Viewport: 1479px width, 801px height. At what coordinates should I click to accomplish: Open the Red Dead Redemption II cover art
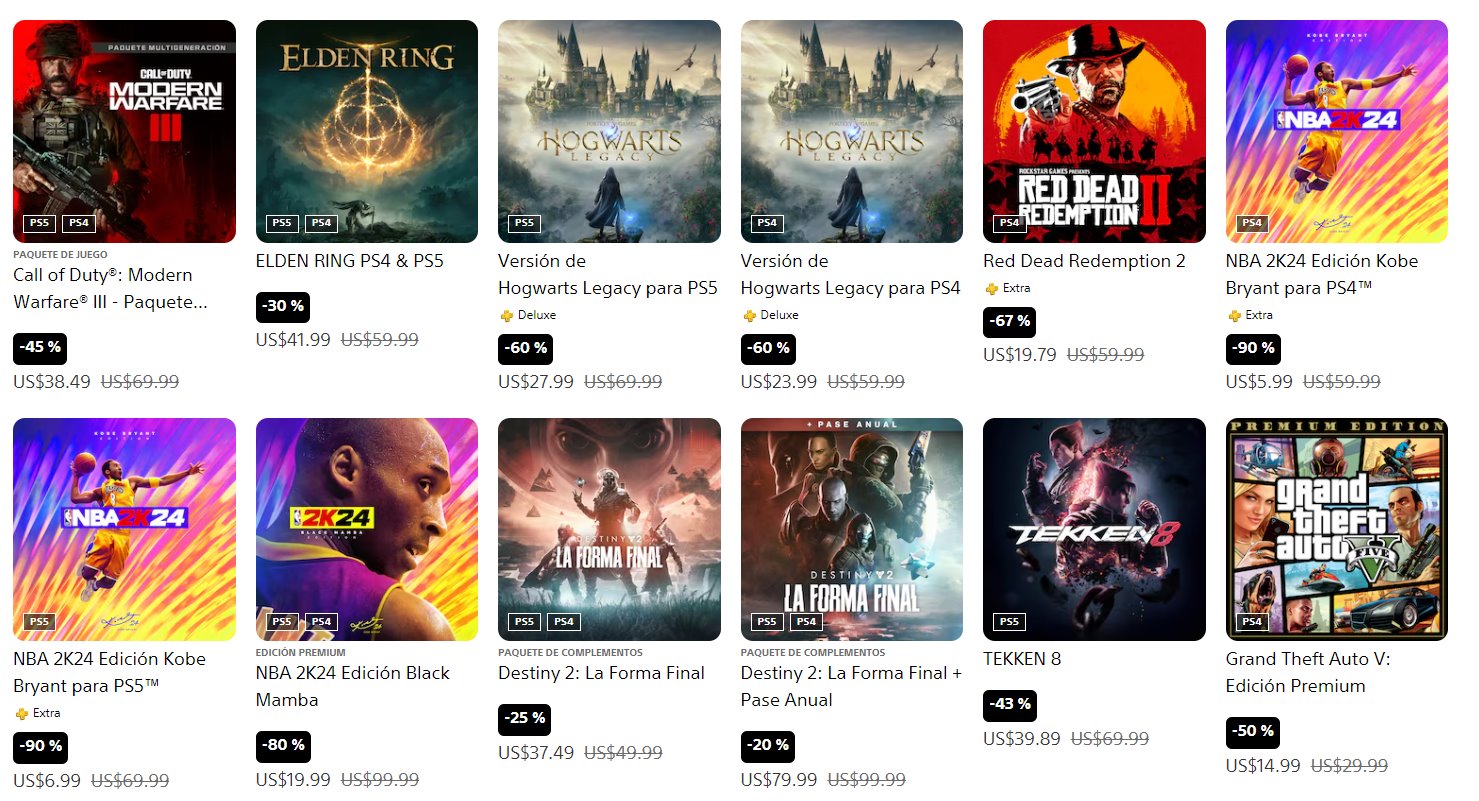pyautogui.click(x=1094, y=130)
